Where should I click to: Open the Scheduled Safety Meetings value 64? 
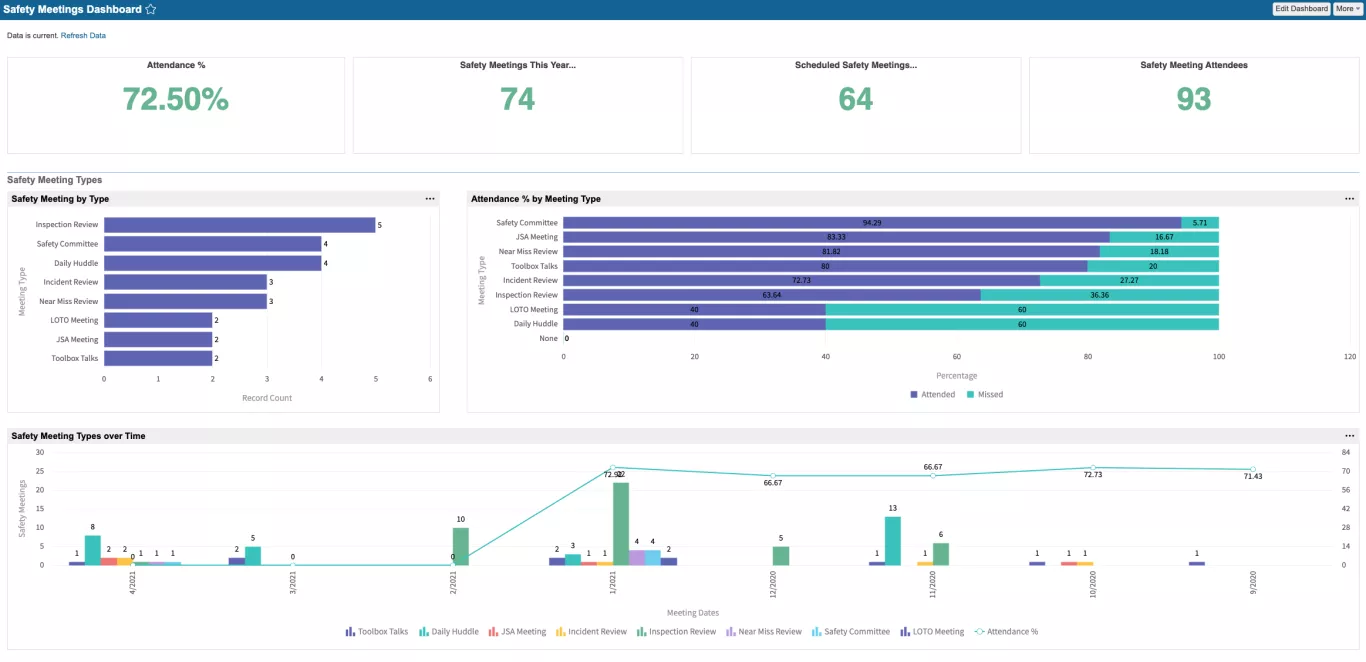856,99
